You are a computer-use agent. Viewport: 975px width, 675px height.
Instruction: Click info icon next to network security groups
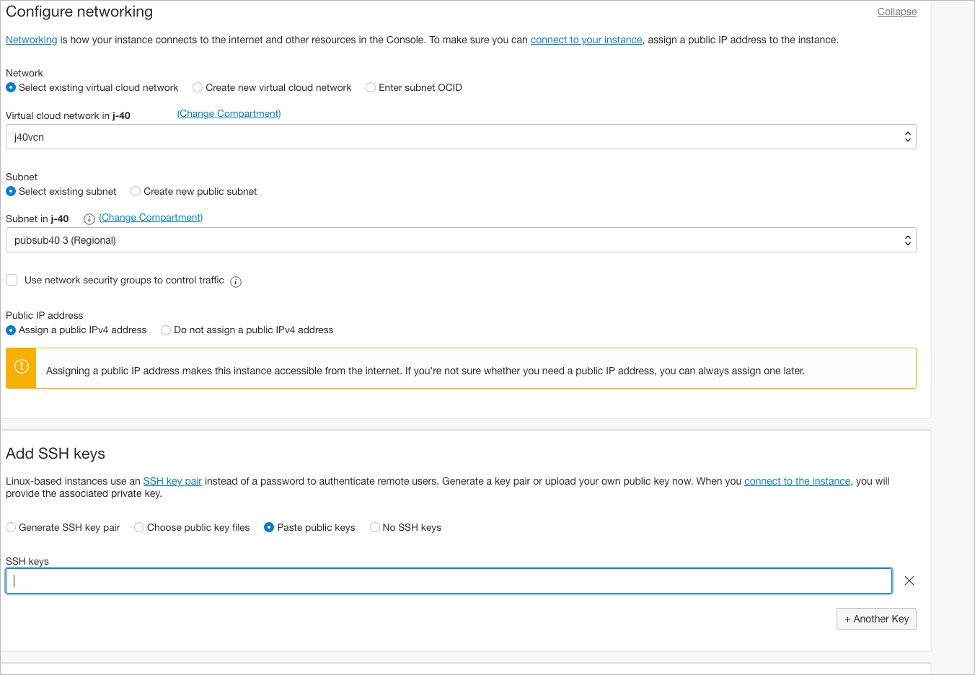[236, 282]
